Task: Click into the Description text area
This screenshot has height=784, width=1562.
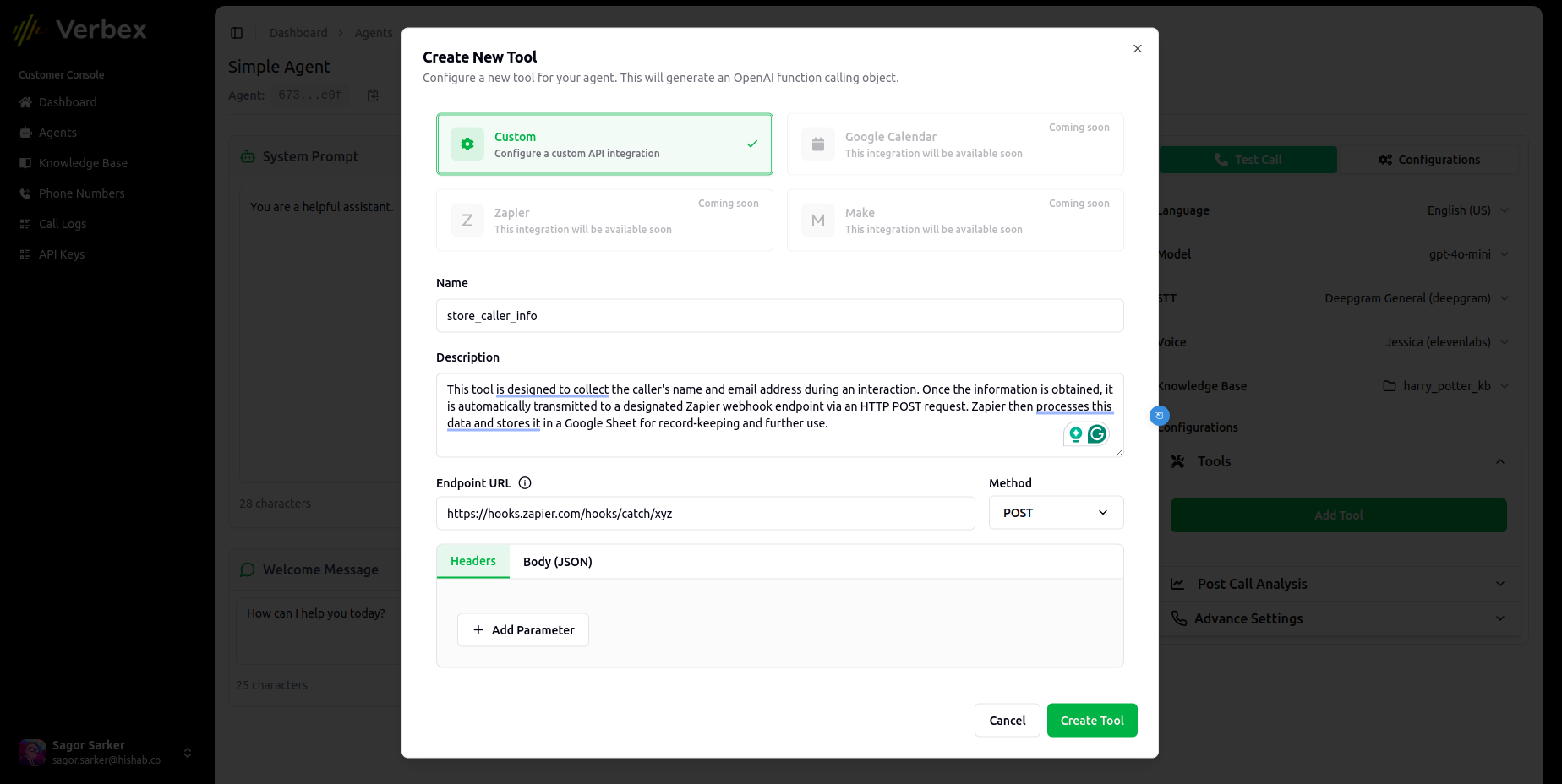Action: click(x=779, y=415)
